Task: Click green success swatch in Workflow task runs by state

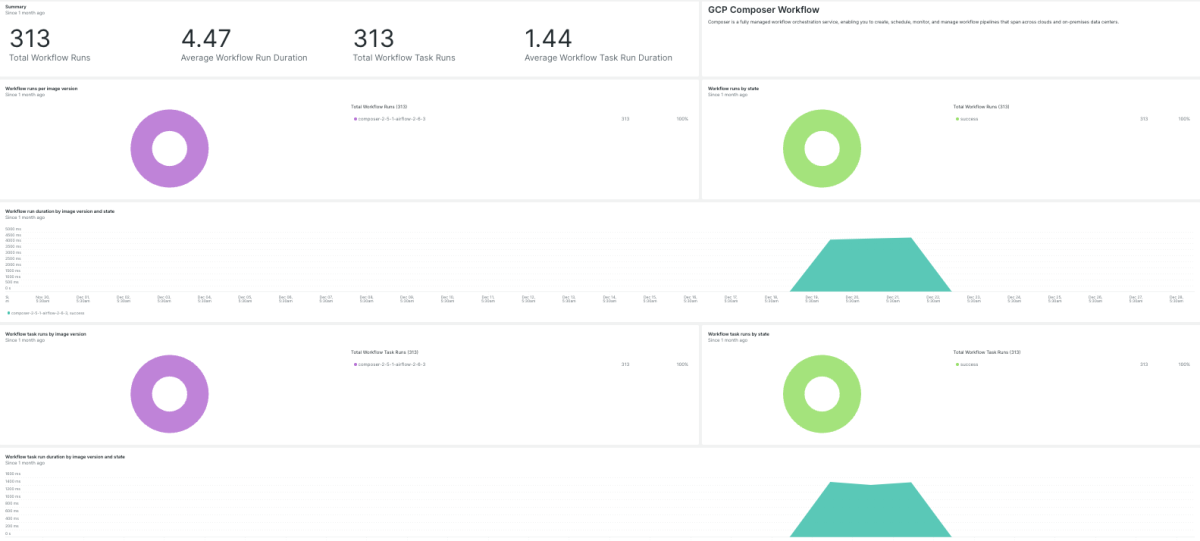Action: [957, 364]
